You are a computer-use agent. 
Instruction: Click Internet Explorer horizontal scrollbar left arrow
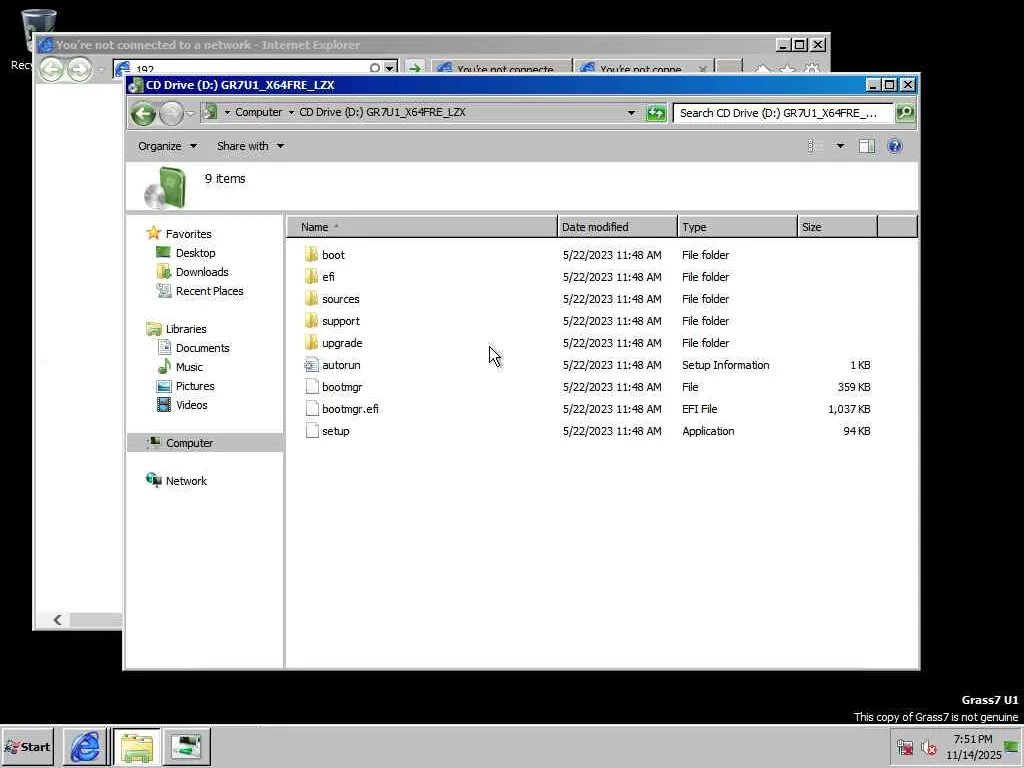pyautogui.click(x=57, y=620)
